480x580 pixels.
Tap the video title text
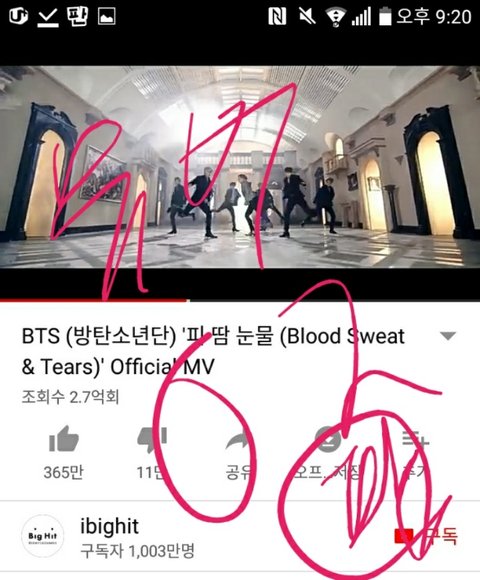pos(213,351)
